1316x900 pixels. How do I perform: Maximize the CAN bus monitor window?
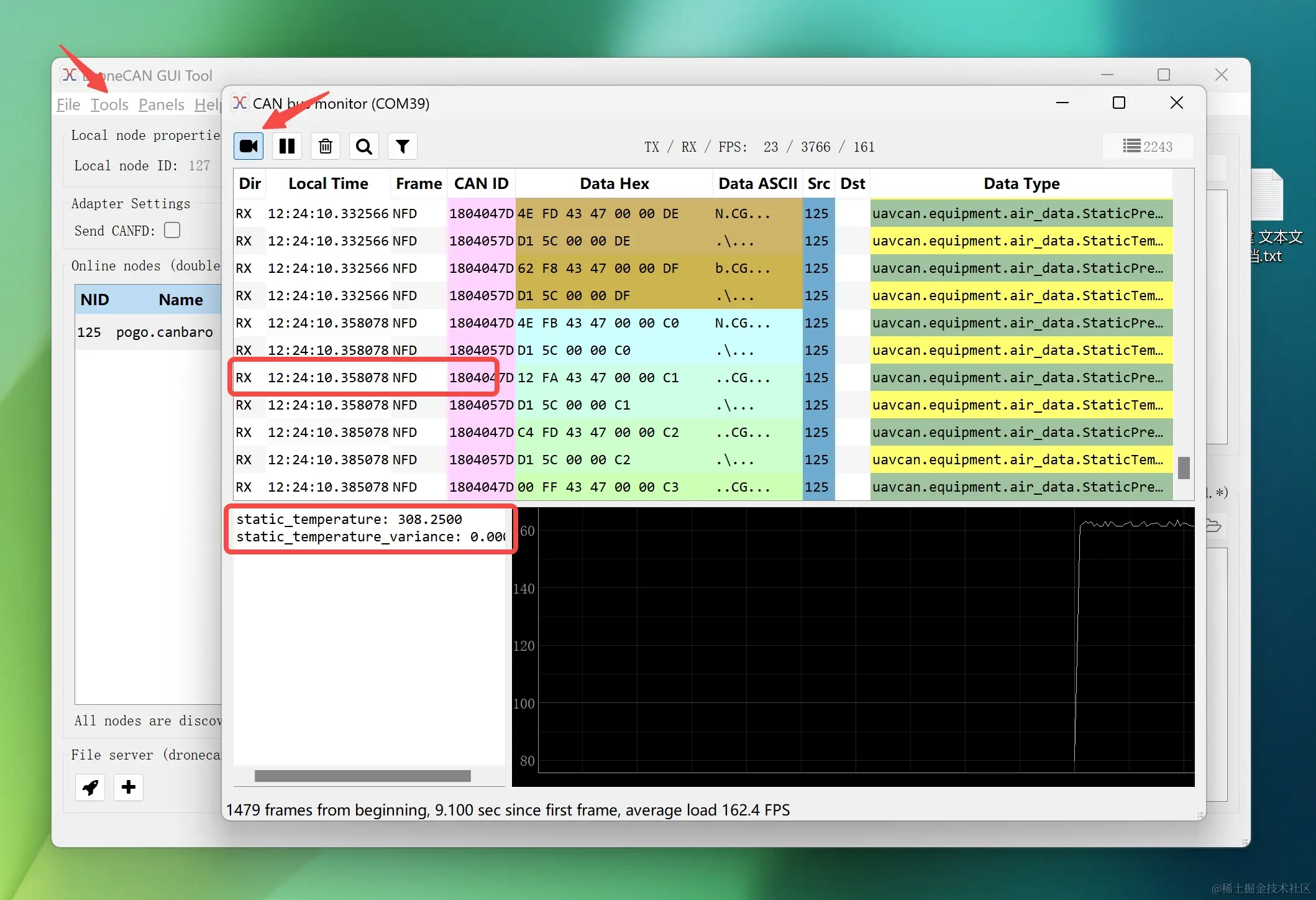(1119, 103)
